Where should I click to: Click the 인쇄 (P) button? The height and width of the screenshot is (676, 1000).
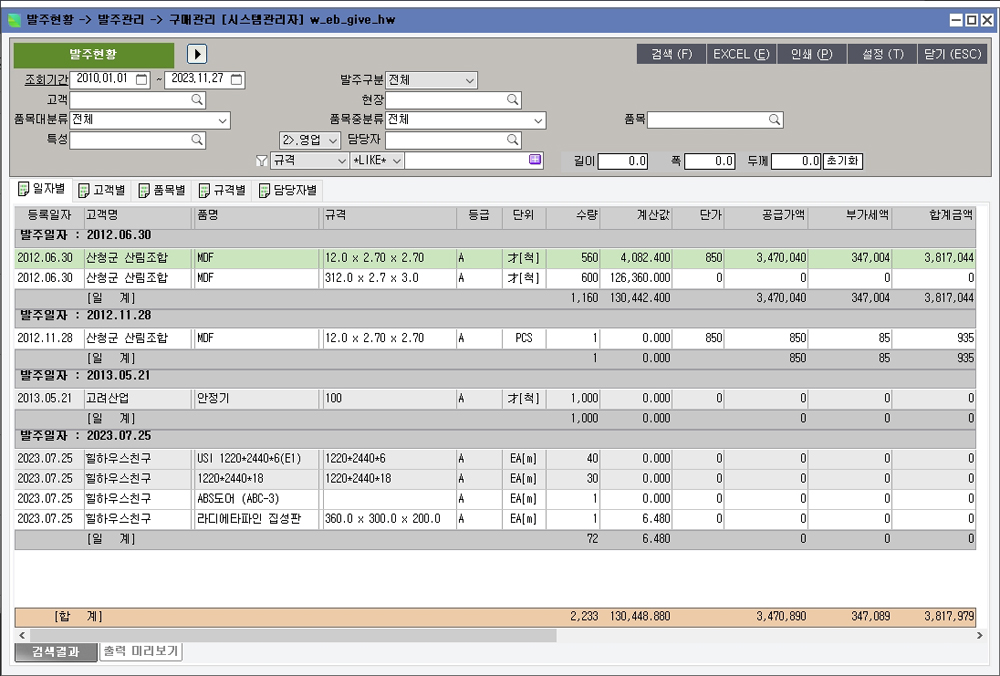812,54
